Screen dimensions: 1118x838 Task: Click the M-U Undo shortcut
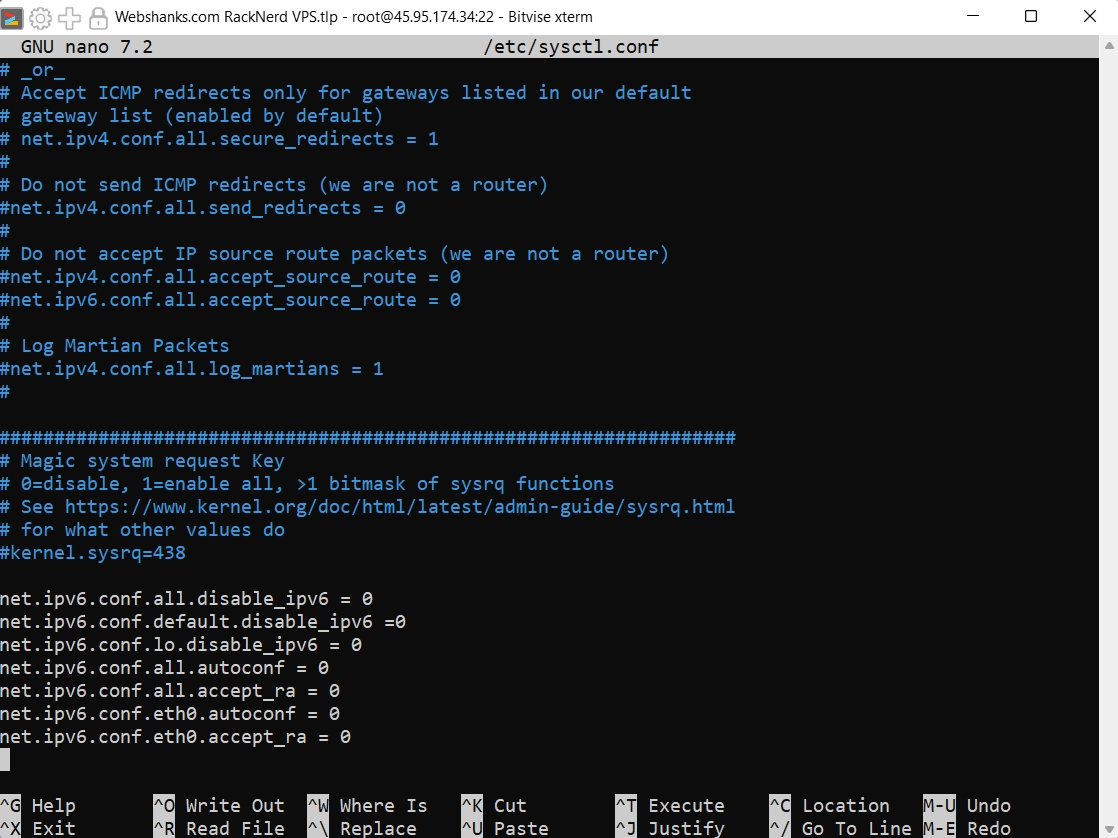pos(966,805)
